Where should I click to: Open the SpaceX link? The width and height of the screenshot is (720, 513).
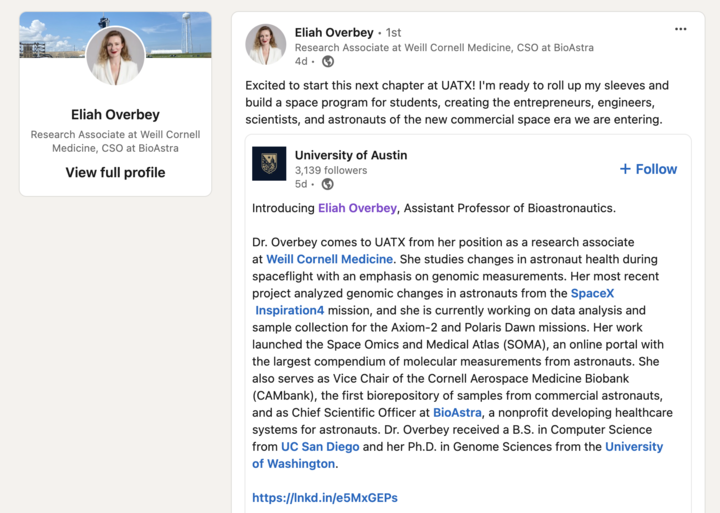(592, 293)
